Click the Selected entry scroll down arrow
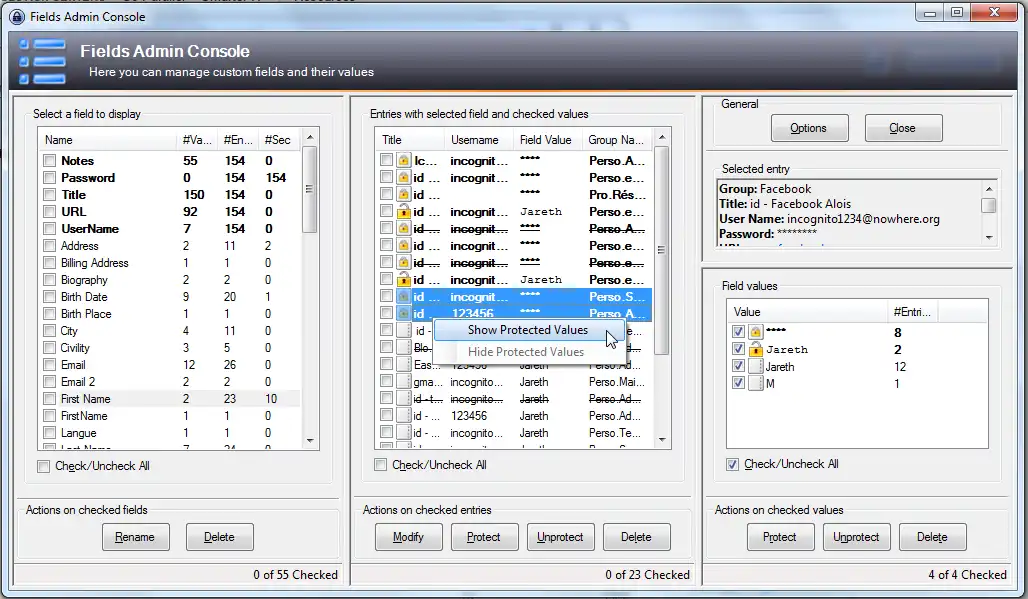Image resolution: width=1028 pixels, height=599 pixels. coord(989,237)
